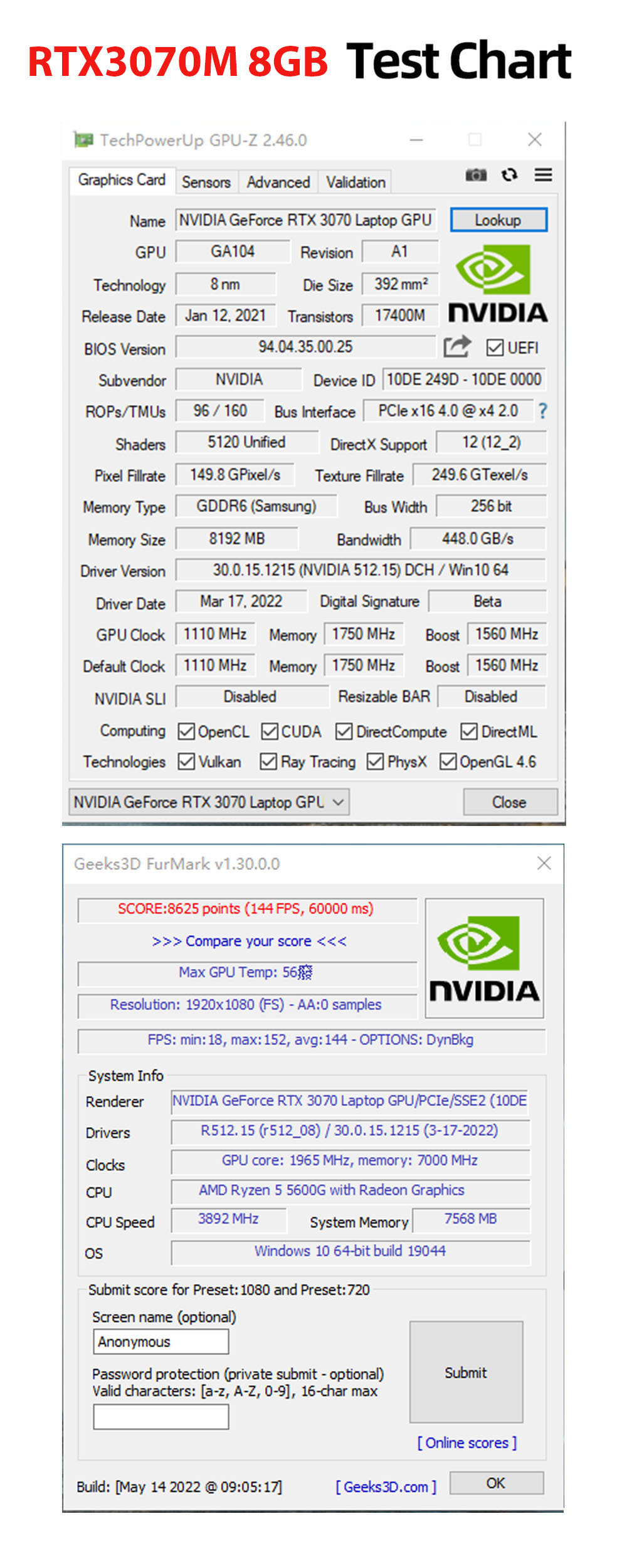Click the GPU-Z title bar app icon

pyautogui.click(x=83, y=139)
